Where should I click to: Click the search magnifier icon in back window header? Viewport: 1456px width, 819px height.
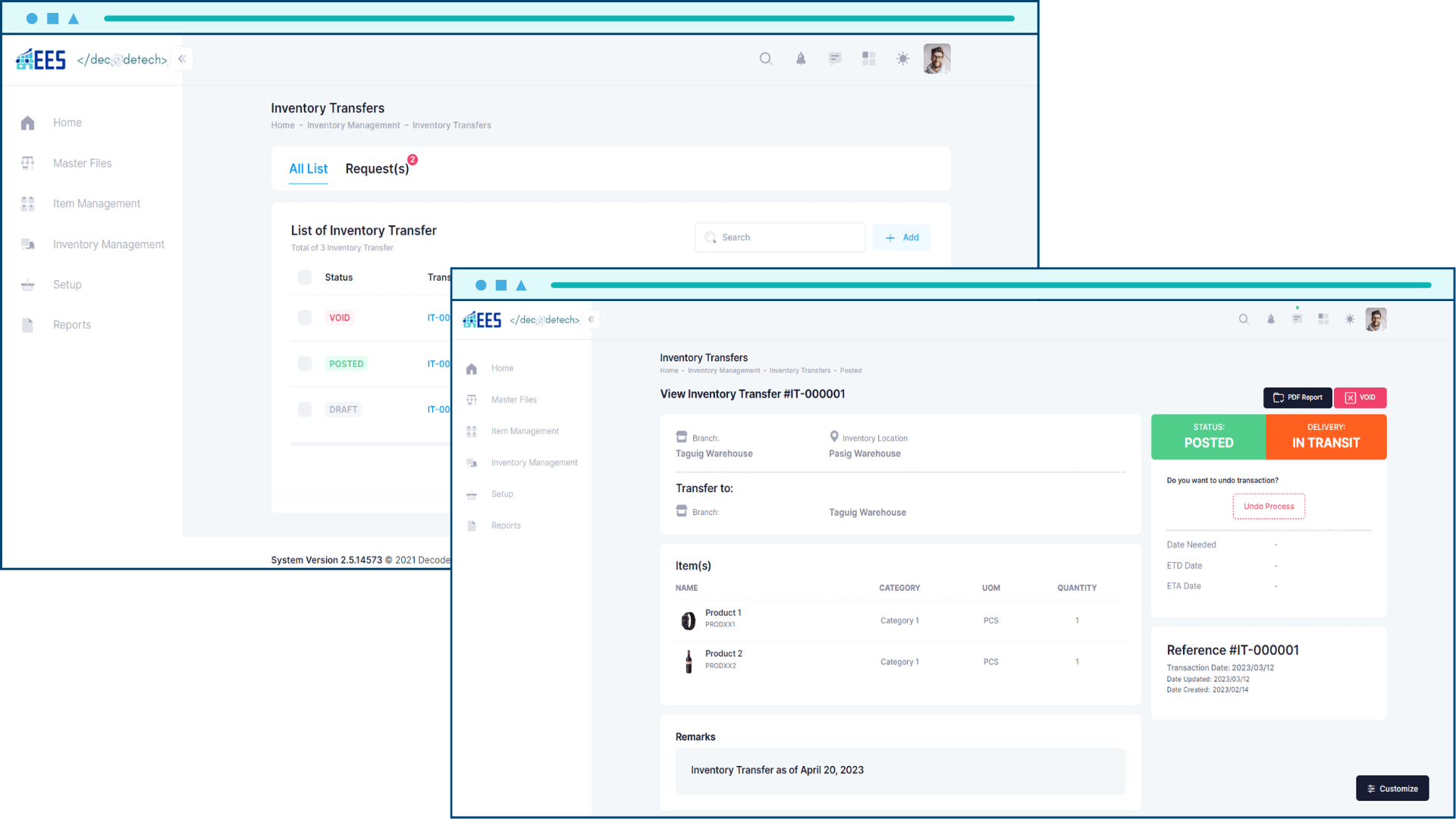pyautogui.click(x=766, y=59)
